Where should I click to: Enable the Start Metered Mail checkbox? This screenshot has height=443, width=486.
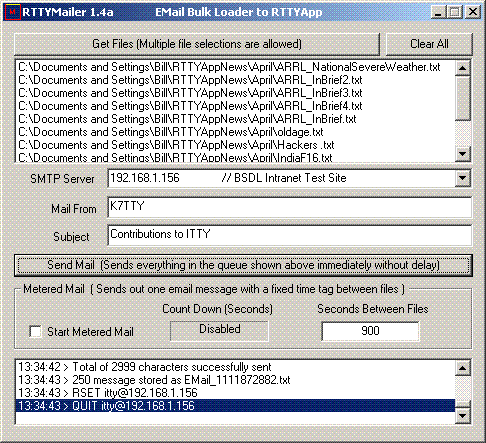click(35, 332)
